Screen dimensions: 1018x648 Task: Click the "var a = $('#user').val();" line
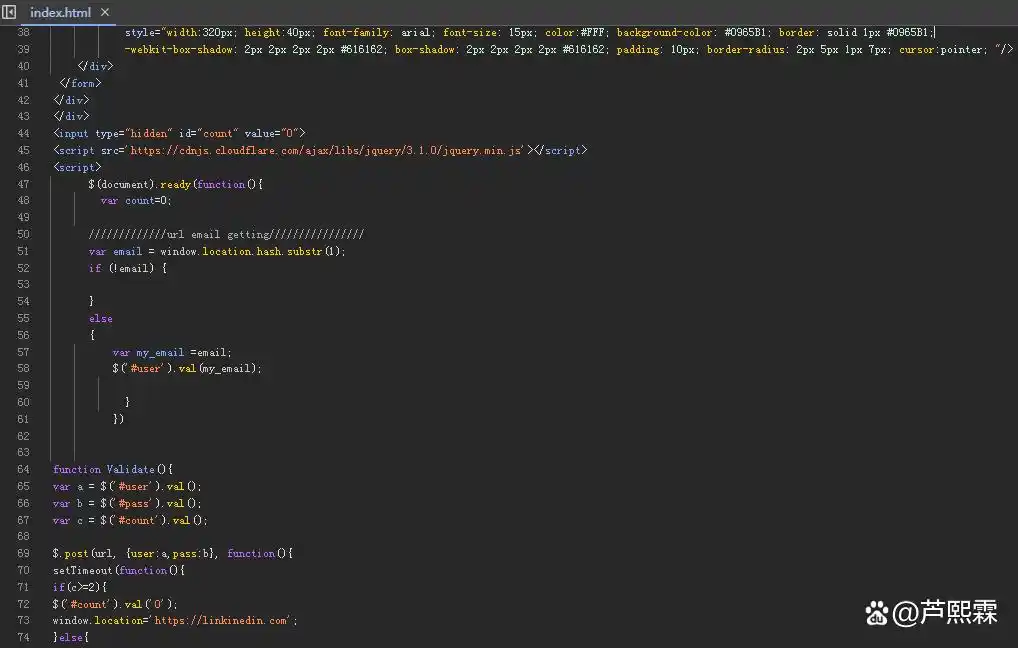(127, 486)
